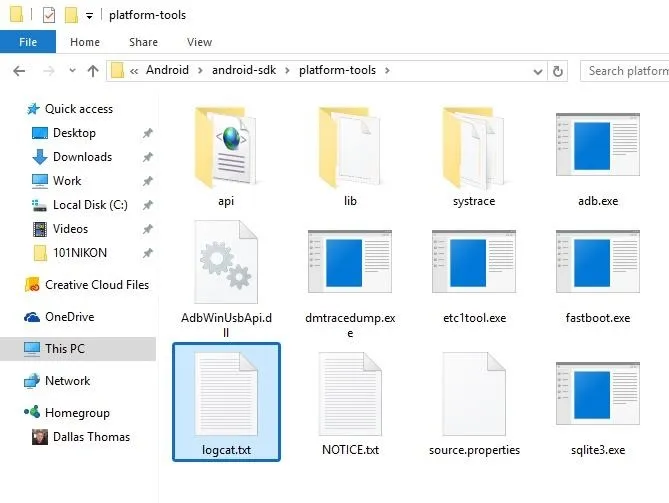Select the AdbWinUsbApi.dll file icon
This screenshot has height=503, width=669.
tap(226, 262)
